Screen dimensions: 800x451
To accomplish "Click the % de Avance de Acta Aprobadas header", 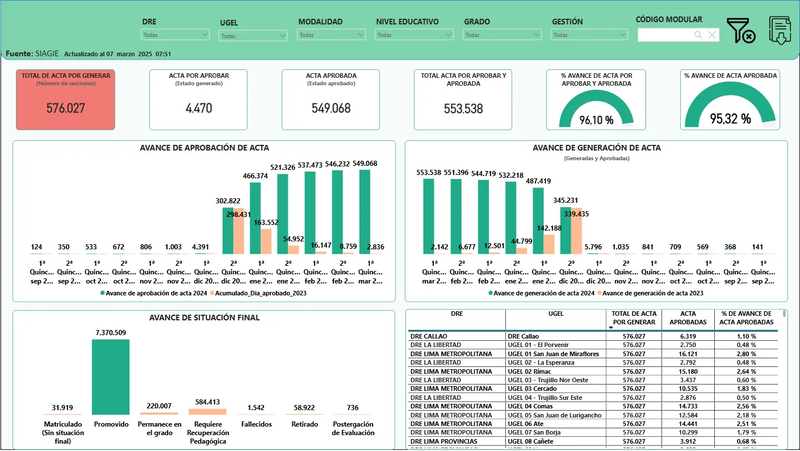I will [745, 317].
